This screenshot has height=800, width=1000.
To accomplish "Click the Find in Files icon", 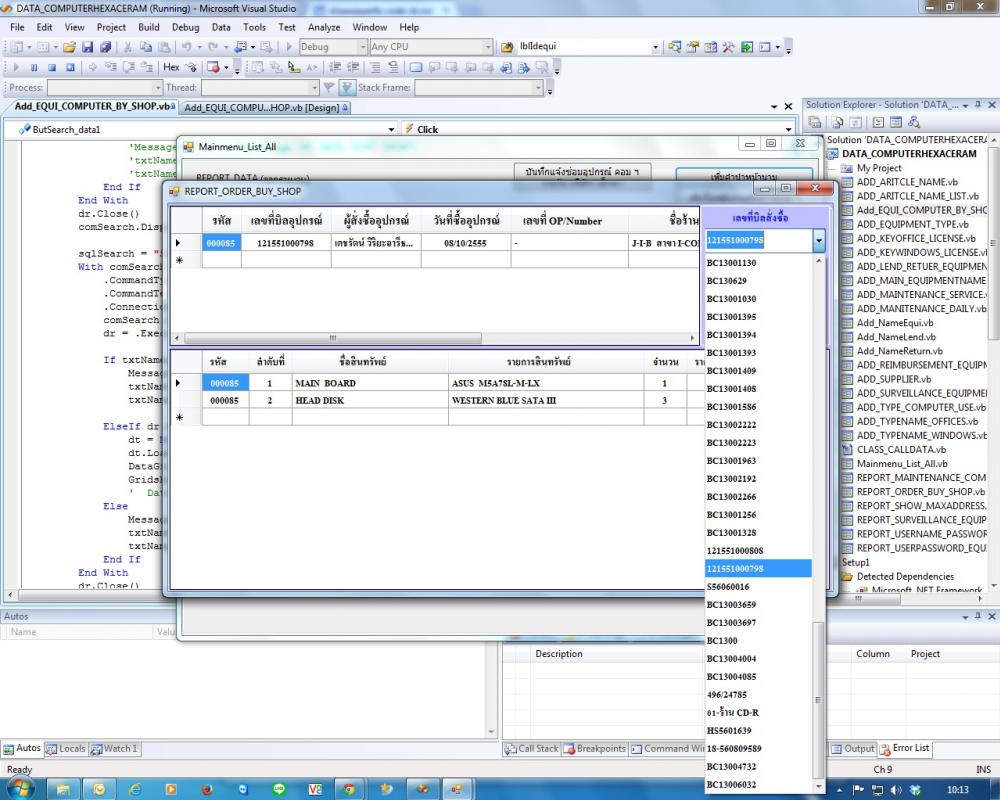I will (x=507, y=47).
